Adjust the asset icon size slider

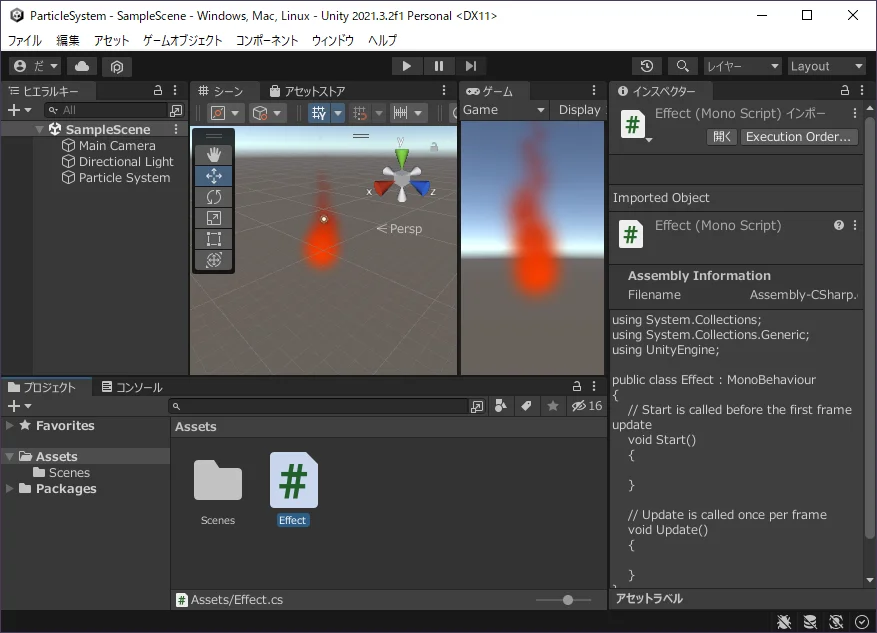coord(563,600)
